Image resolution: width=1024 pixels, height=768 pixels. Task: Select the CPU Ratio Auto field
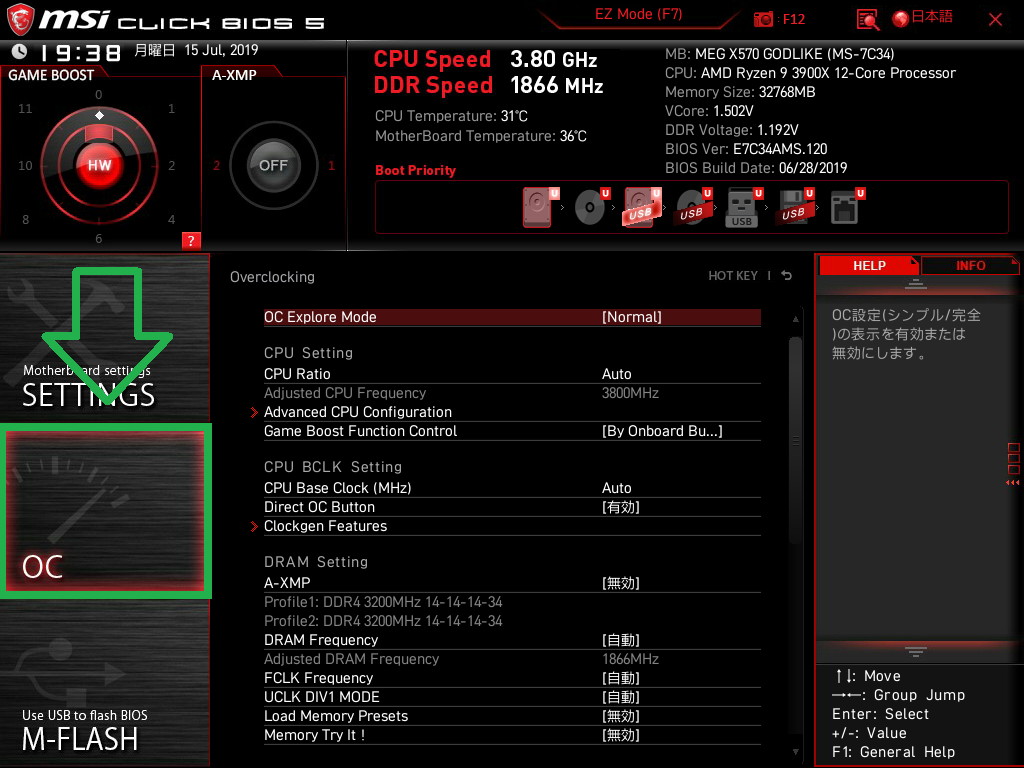coord(512,374)
